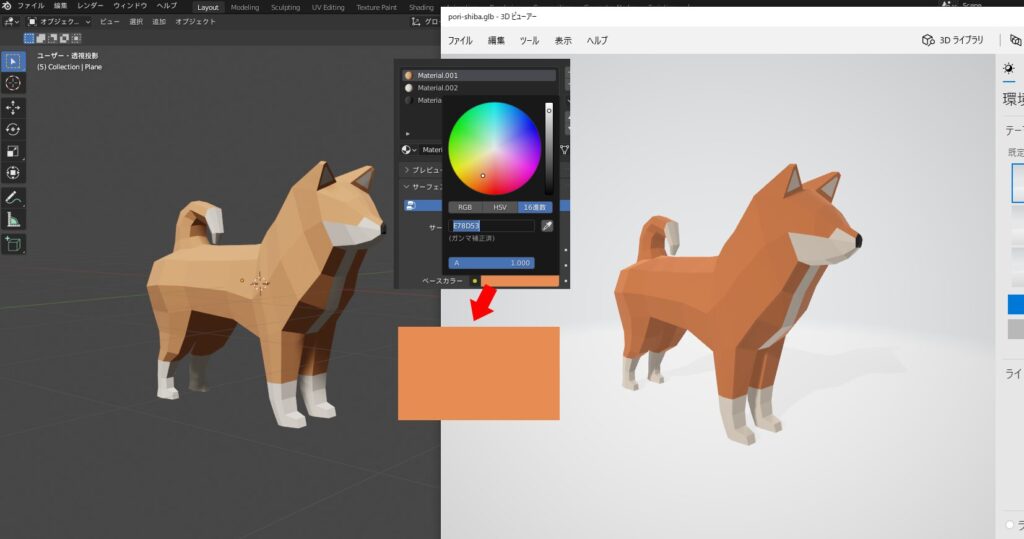Viewport: 1024px width, 539px height.
Task: Click the eyedropper color picker icon
Action: tap(547, 226)
